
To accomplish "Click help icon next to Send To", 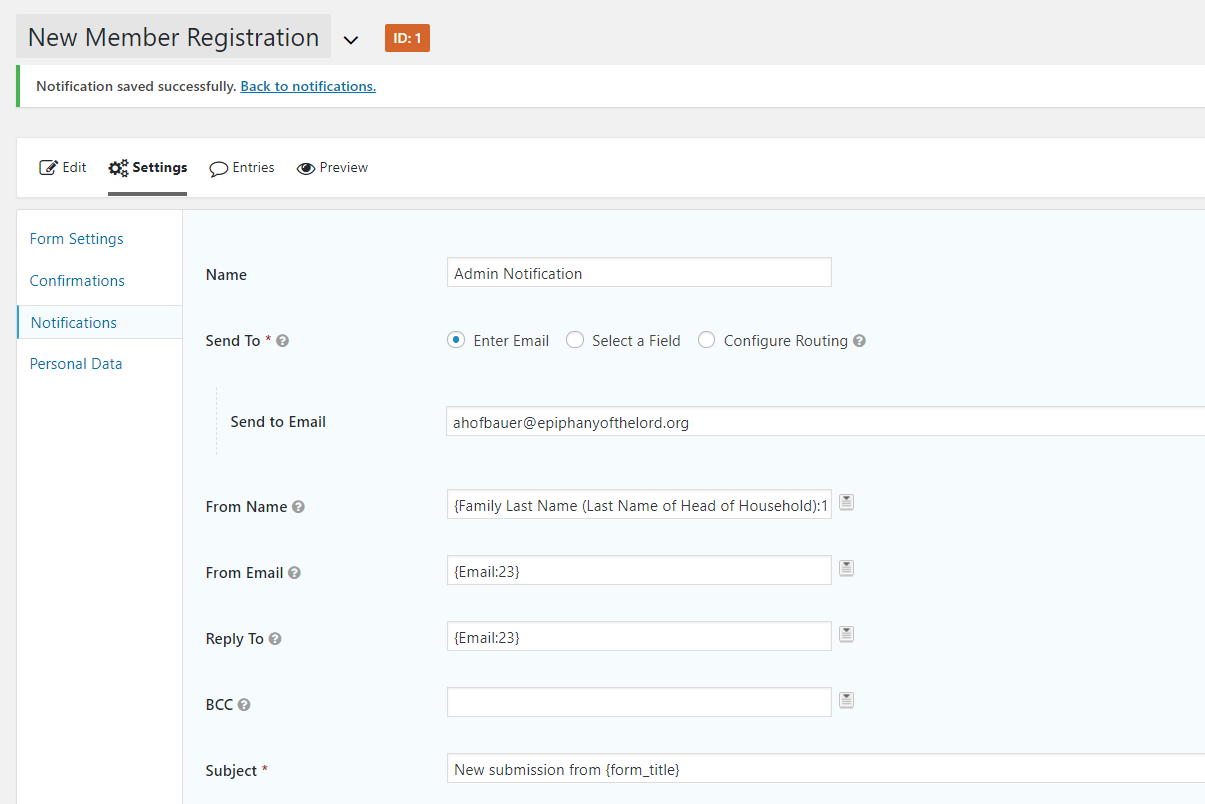I will click(283, 341).
